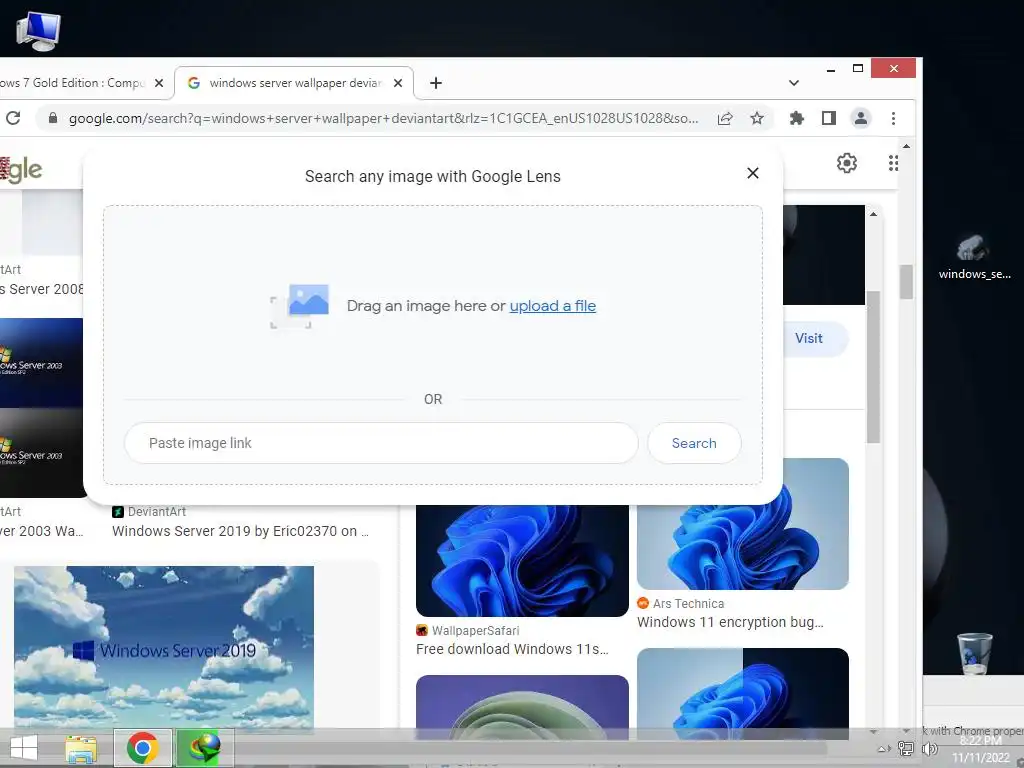Close the windows server wallpaper tab
Image resolution: width=1024 pixels, height=768 pixels.
click(x=398, y=83)
